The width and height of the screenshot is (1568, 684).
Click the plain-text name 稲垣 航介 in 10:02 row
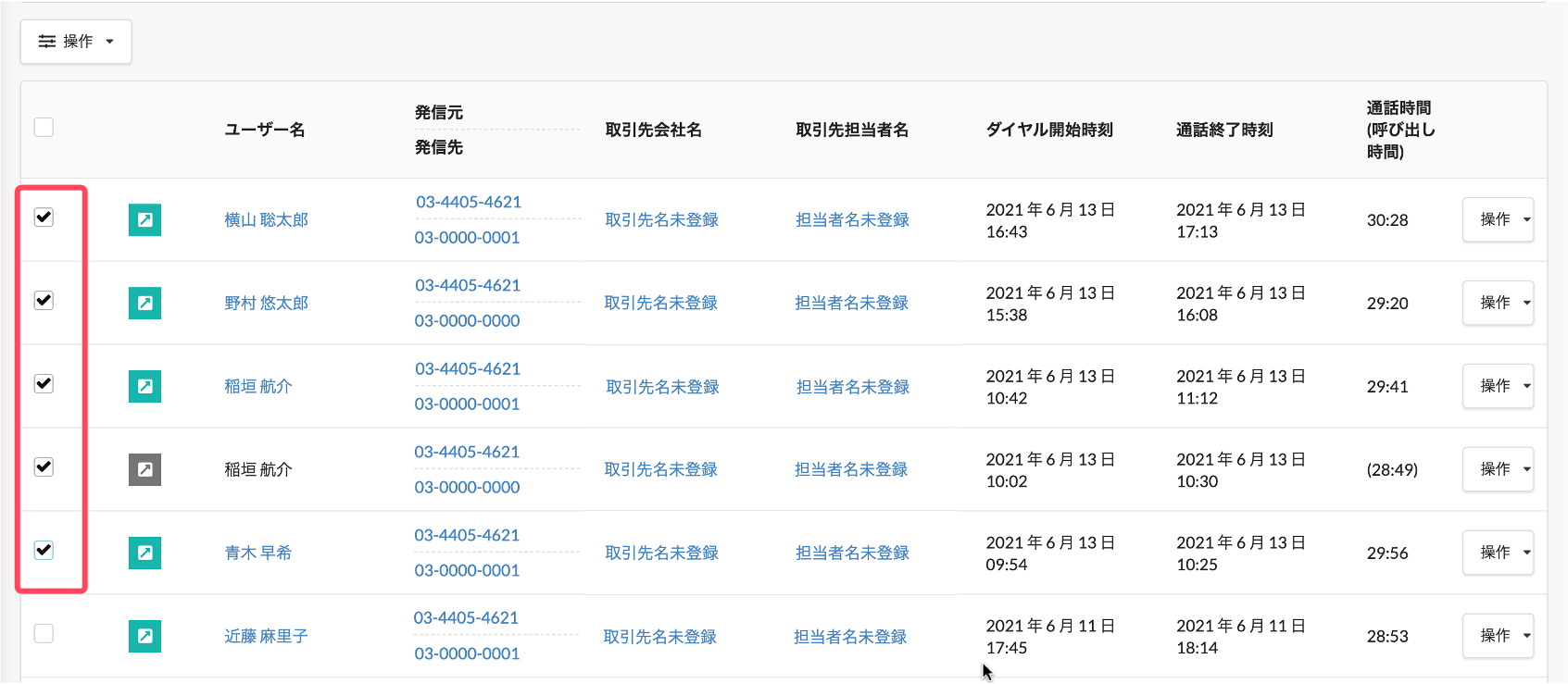click(257, 469)
